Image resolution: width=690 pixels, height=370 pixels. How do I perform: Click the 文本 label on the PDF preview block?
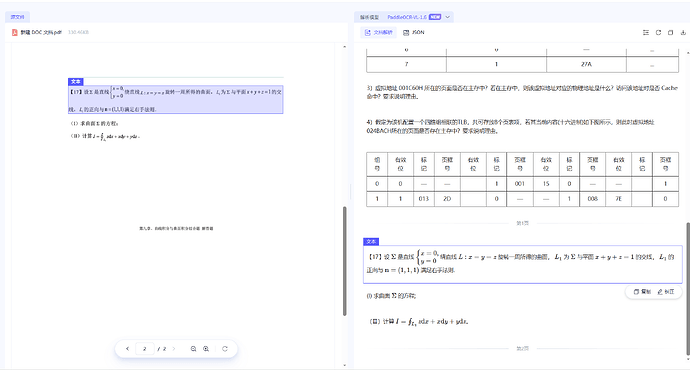(76, 81)
